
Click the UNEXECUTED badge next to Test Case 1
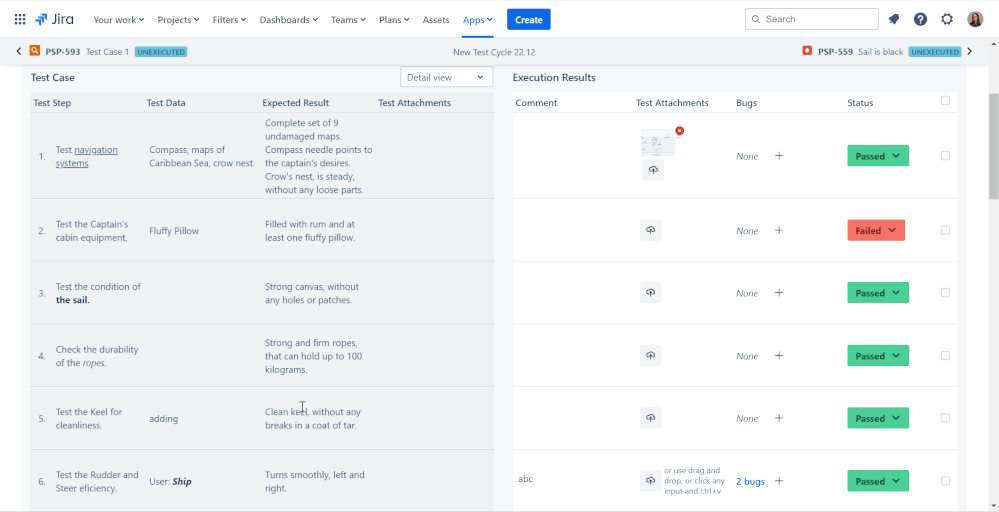(x=161, y=52)
